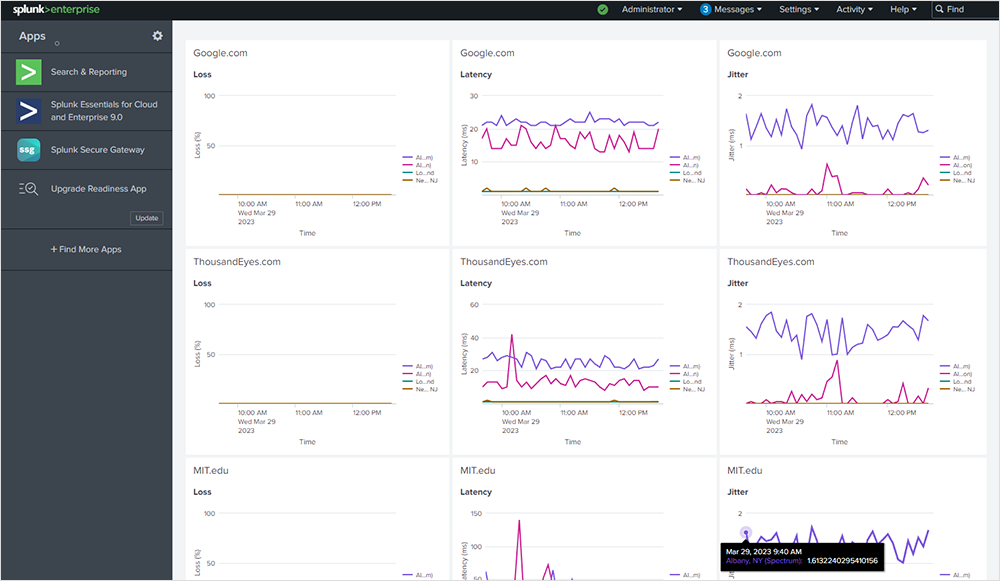Click the Find search magnifier icon
The width and height of the screenshot is (1000, 581).
(x=940, y=9)
